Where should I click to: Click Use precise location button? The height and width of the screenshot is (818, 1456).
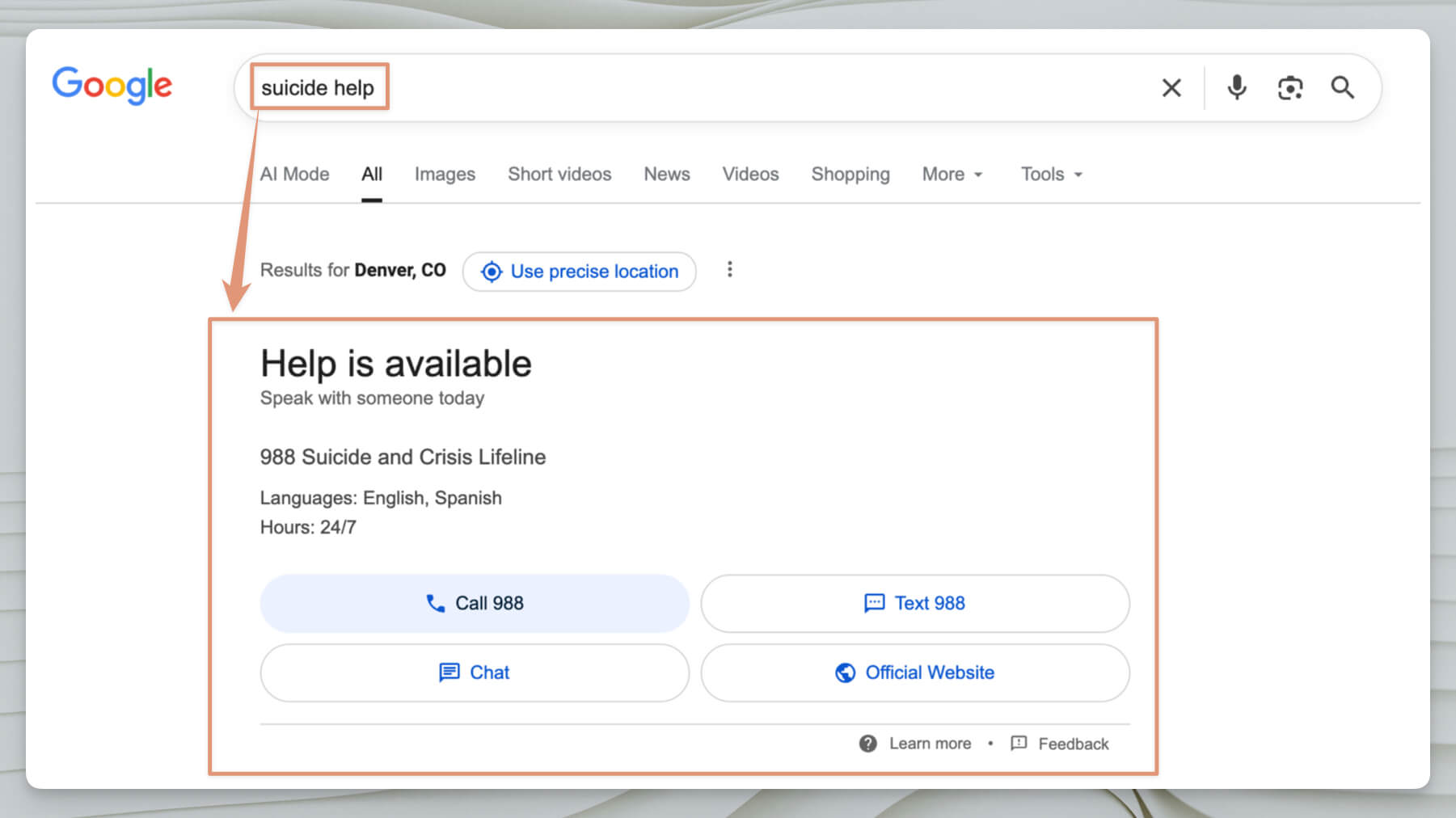[580, 272]
